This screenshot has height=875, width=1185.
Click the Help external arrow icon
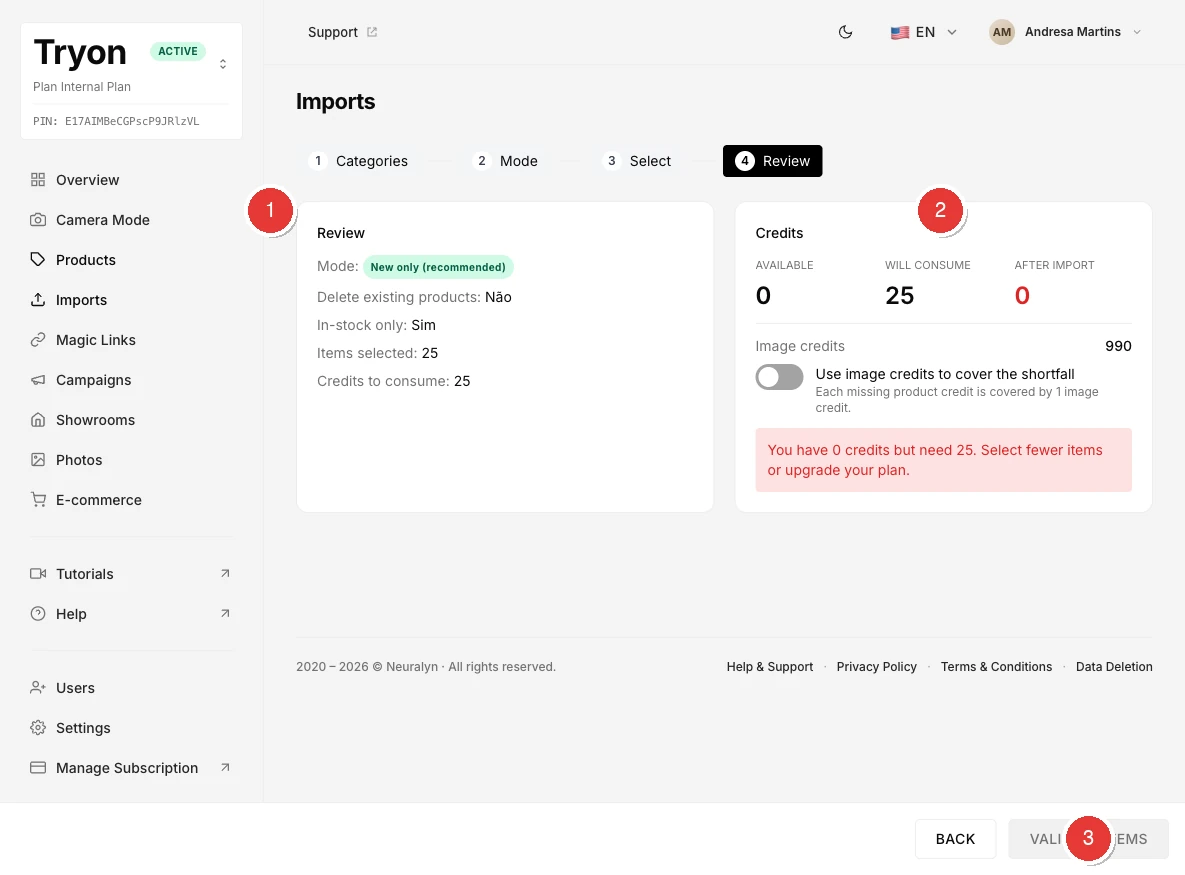click(225, 614)
